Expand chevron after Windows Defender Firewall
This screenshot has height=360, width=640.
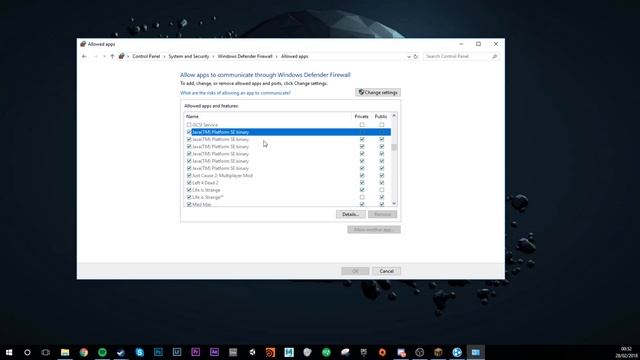coord(277,56)
